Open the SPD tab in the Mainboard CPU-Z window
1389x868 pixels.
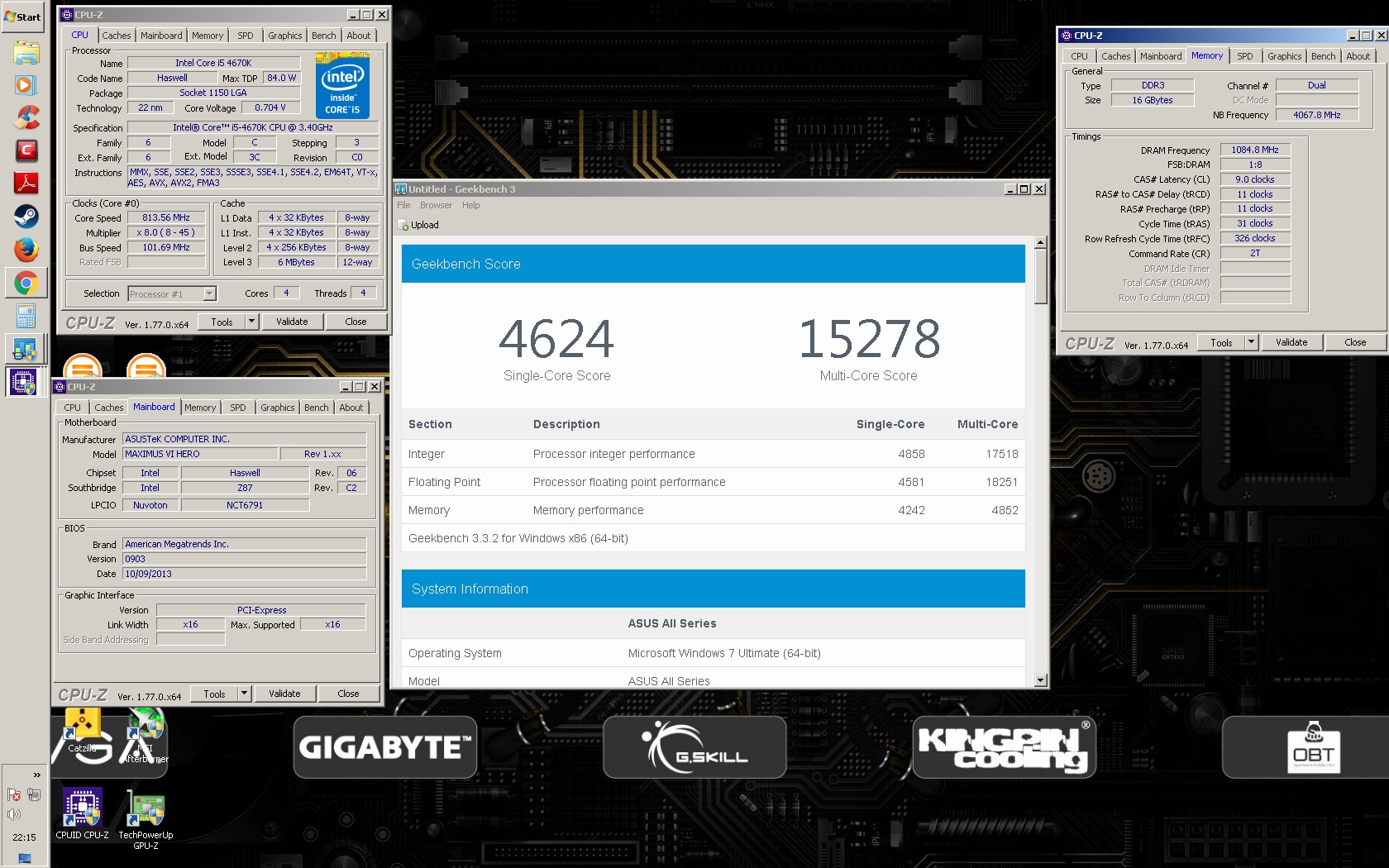point(238,408)
